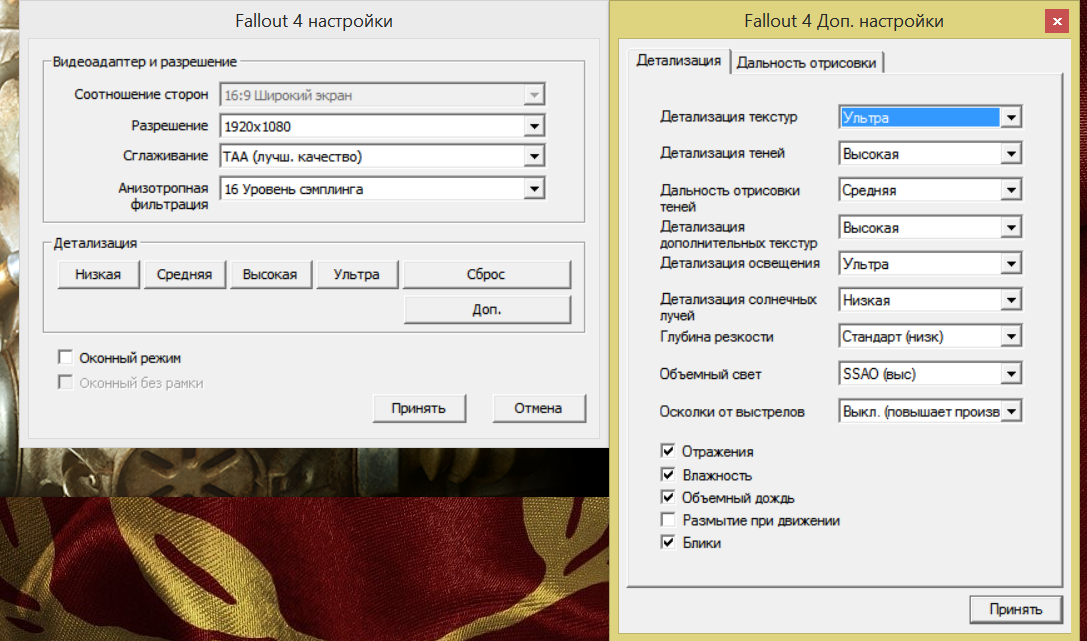The width and height of the screenshot is (1087, 641).
Task: Click the 'Объемный свет' label text
Action: tap(711, 374)
